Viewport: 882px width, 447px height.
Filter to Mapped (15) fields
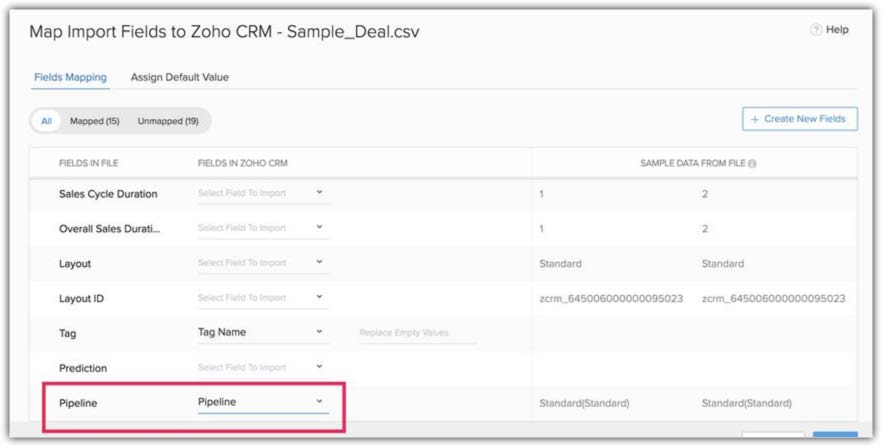(94, 121)
